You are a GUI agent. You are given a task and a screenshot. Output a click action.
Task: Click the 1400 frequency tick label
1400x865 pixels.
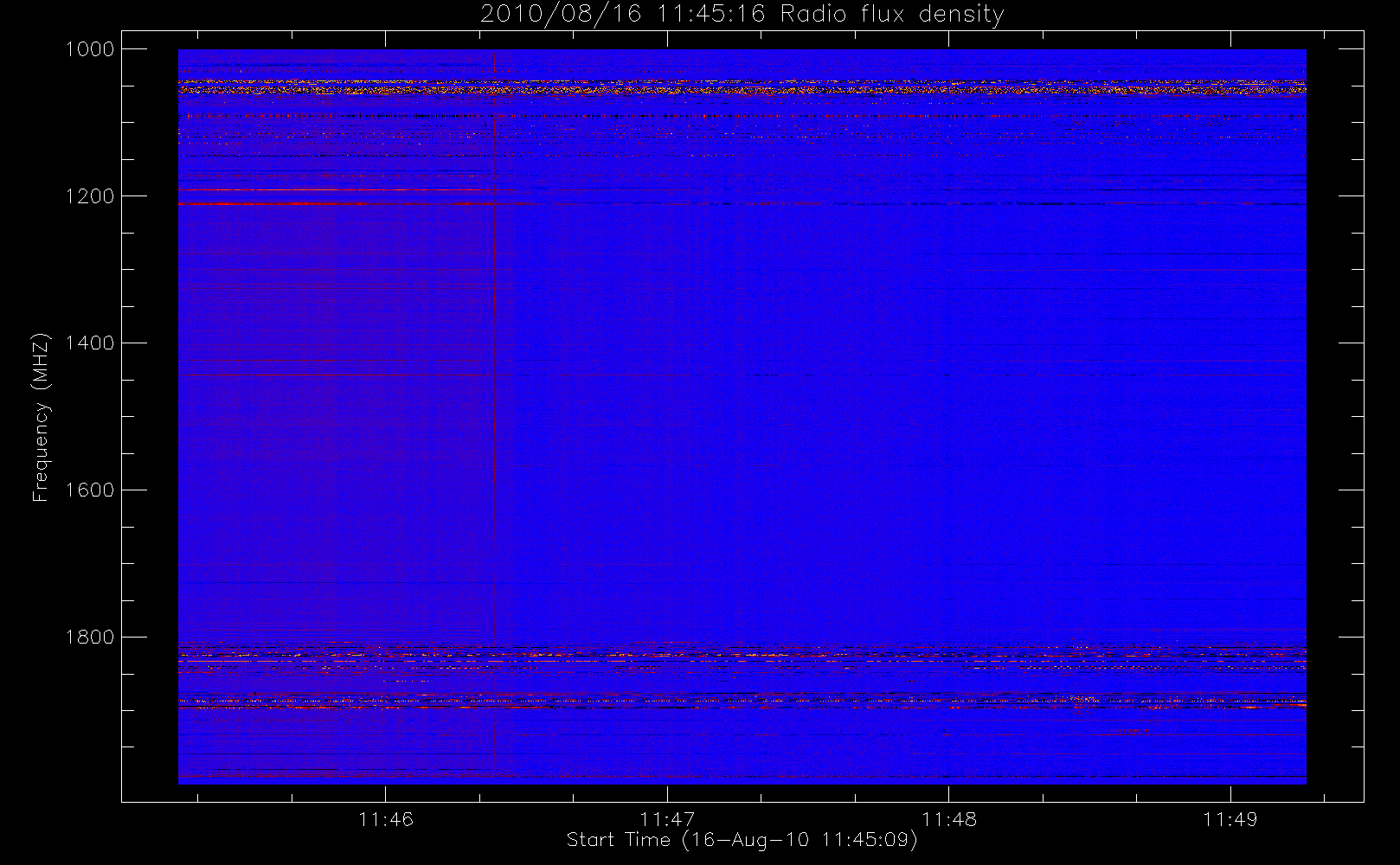(90, 343)
